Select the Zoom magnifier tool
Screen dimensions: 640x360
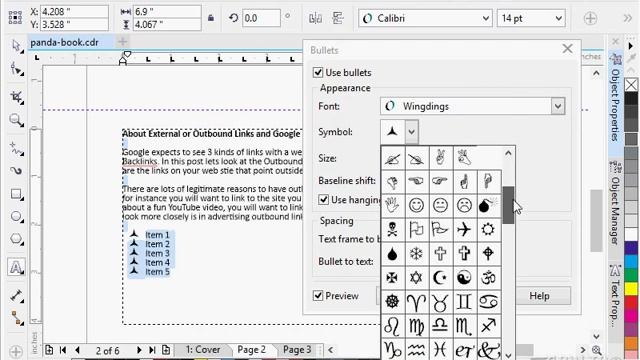click(16, 120)
